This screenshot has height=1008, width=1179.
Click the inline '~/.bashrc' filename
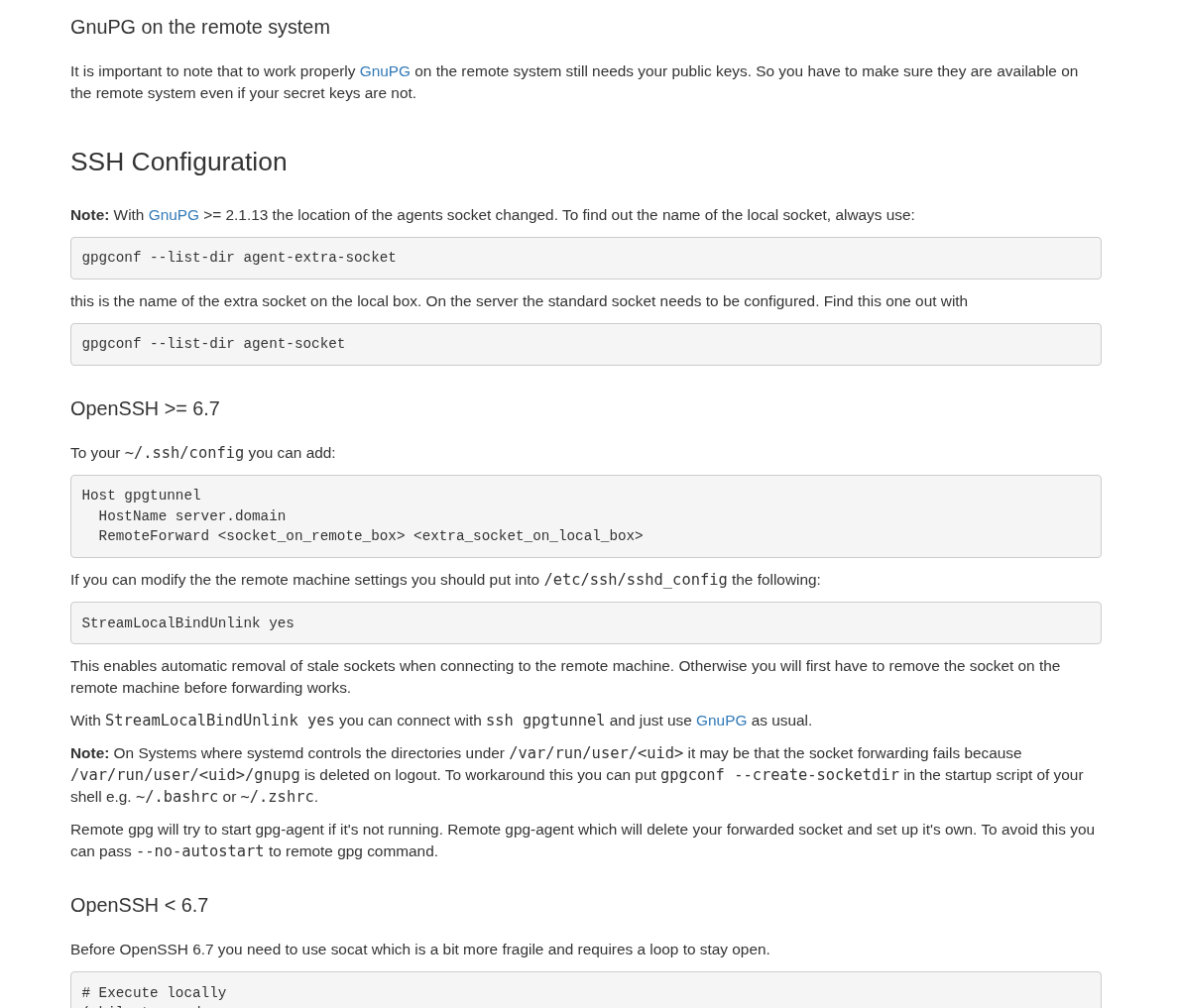pyautogui.click(x=177, y=797)
